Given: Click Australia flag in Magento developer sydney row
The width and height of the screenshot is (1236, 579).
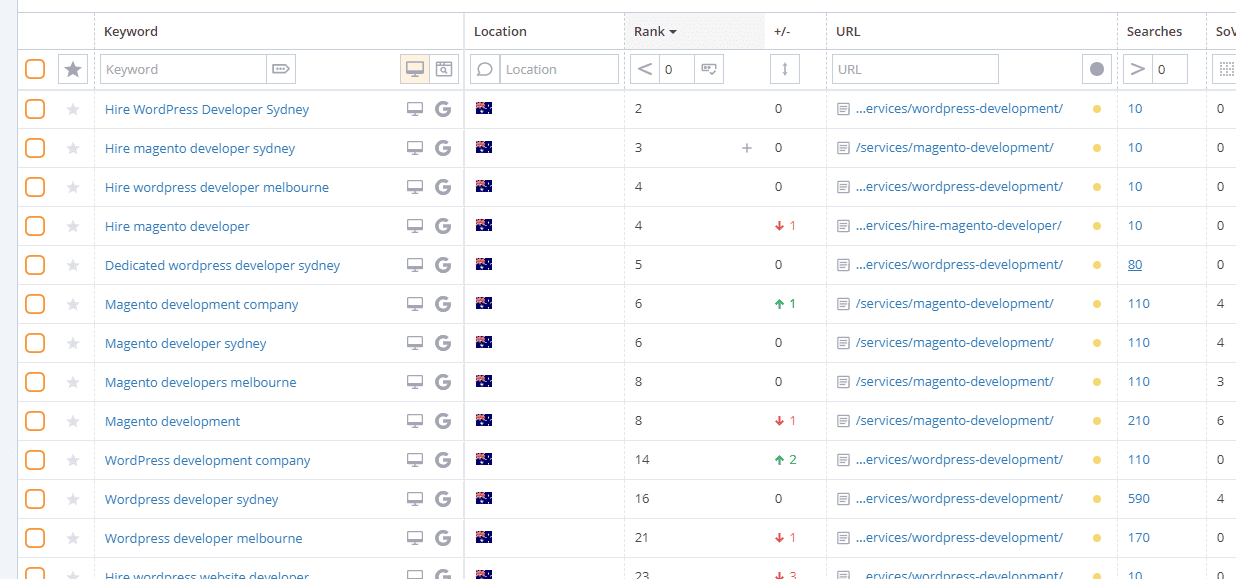Looking at the screenshot, I should (484, 342).
